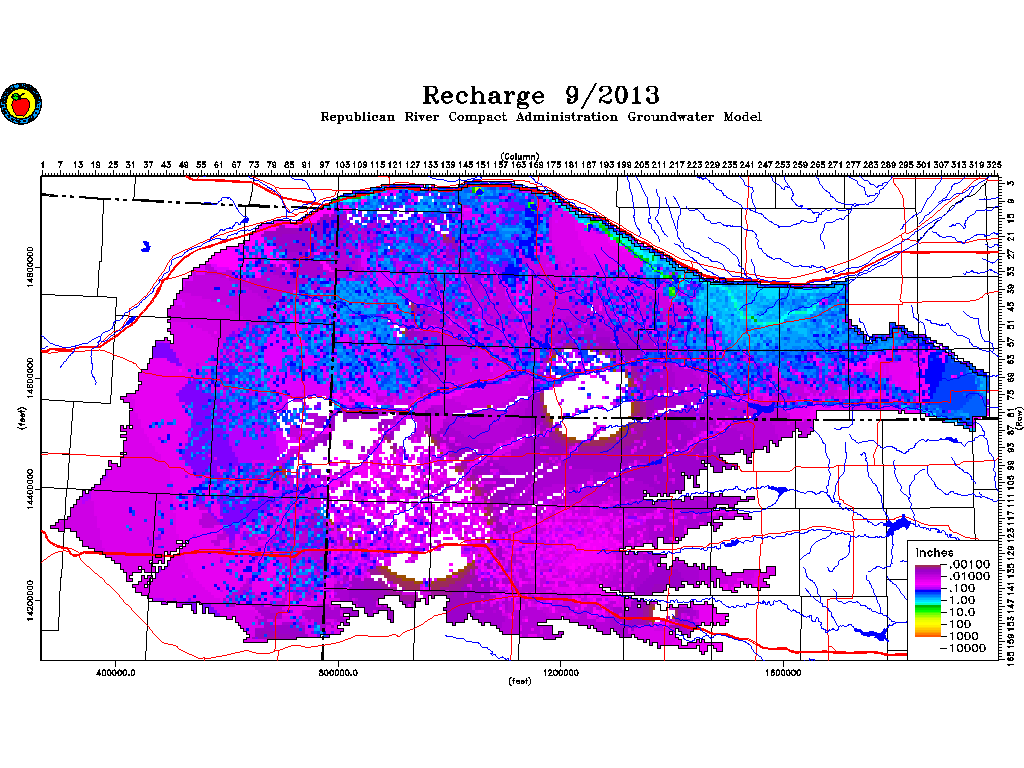Image resolution: width=1024 pixels, height=768 pixels.
Task: Click the (Column) axis heading
Action: pos(520,156)
